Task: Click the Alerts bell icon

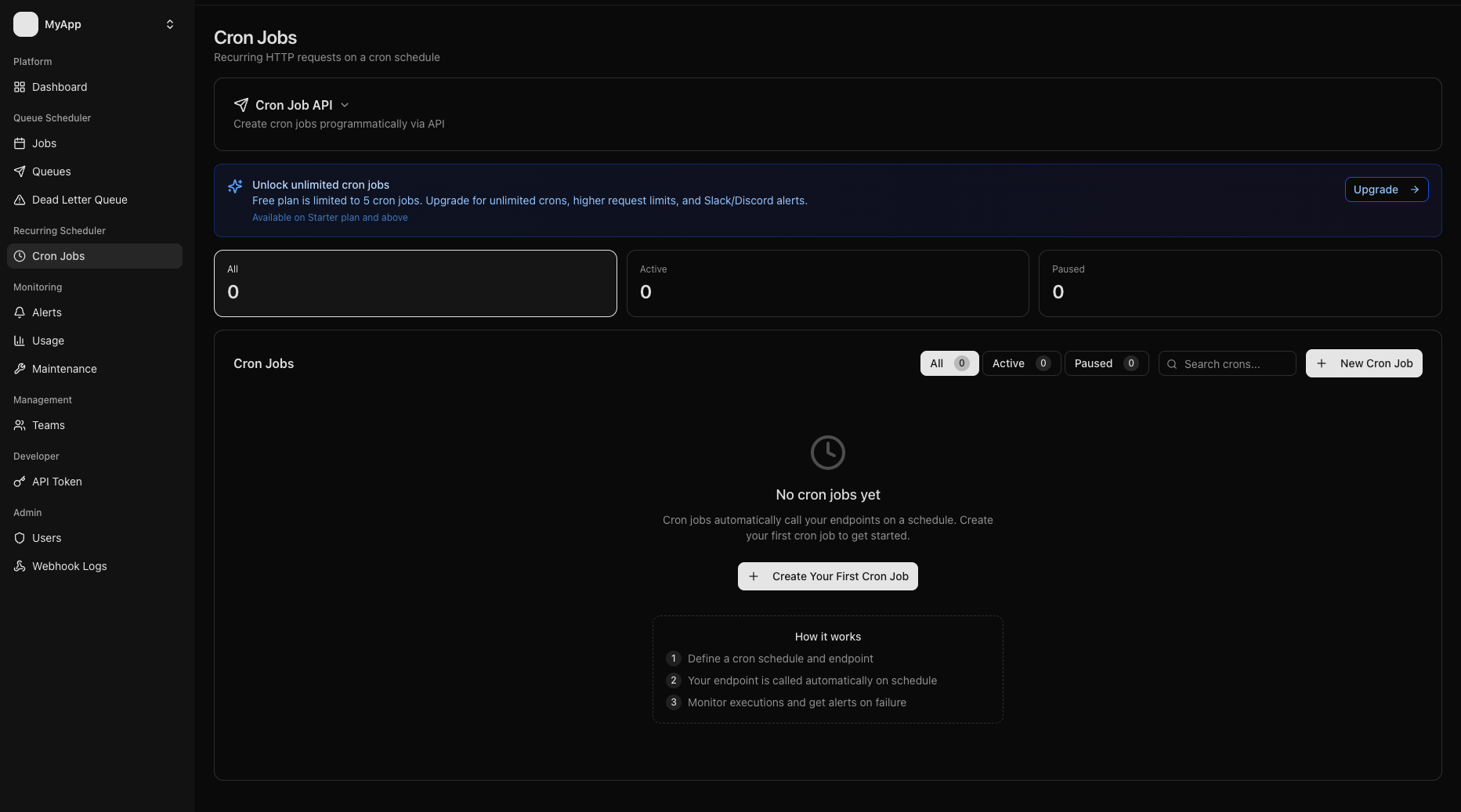Action: coord(20,312)
